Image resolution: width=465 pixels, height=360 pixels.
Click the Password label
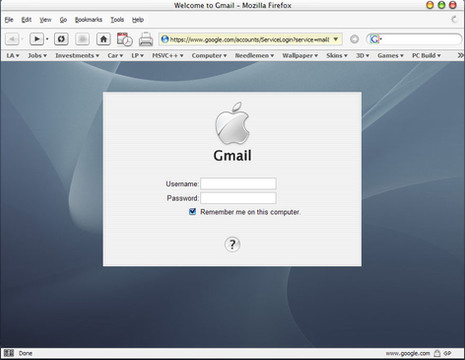click(x=183, y=198)
